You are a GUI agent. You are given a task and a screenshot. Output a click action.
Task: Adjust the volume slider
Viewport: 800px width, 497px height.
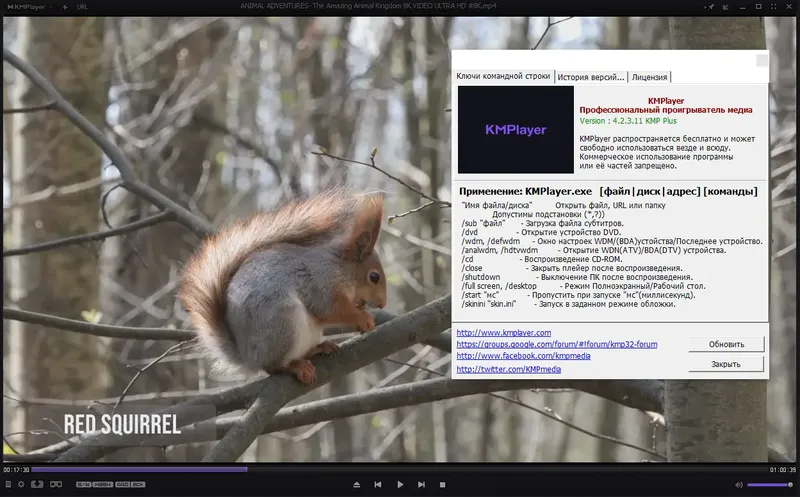(x=770, y=485)
